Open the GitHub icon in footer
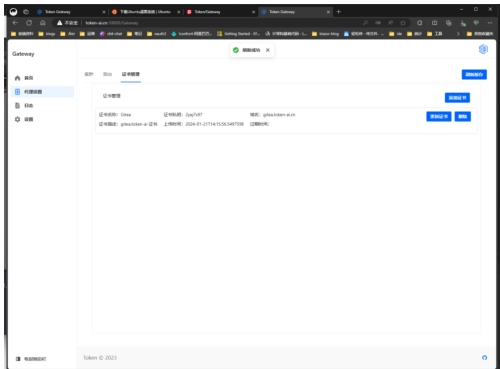Screen dimensions: 500x369 point(484,358)
